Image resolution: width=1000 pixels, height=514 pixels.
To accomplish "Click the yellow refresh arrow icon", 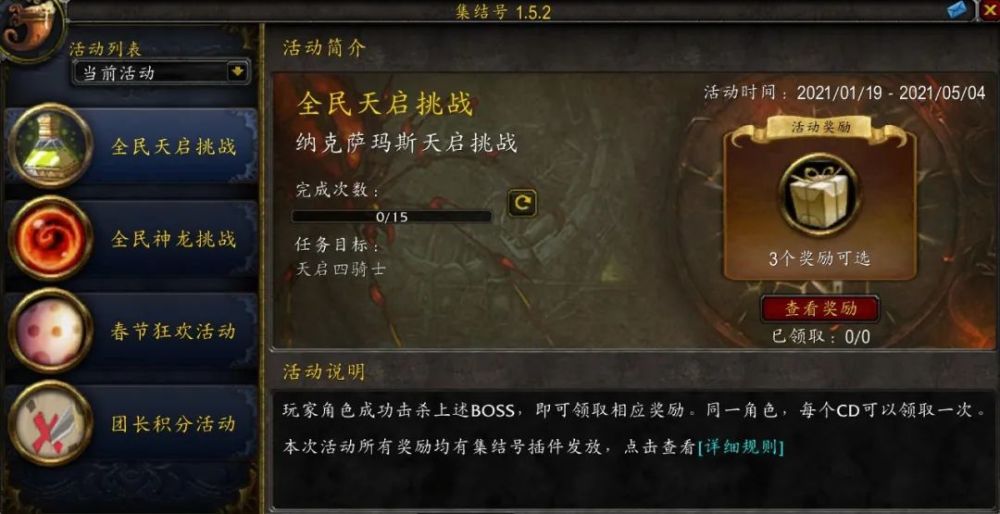I will click(522, 203).
